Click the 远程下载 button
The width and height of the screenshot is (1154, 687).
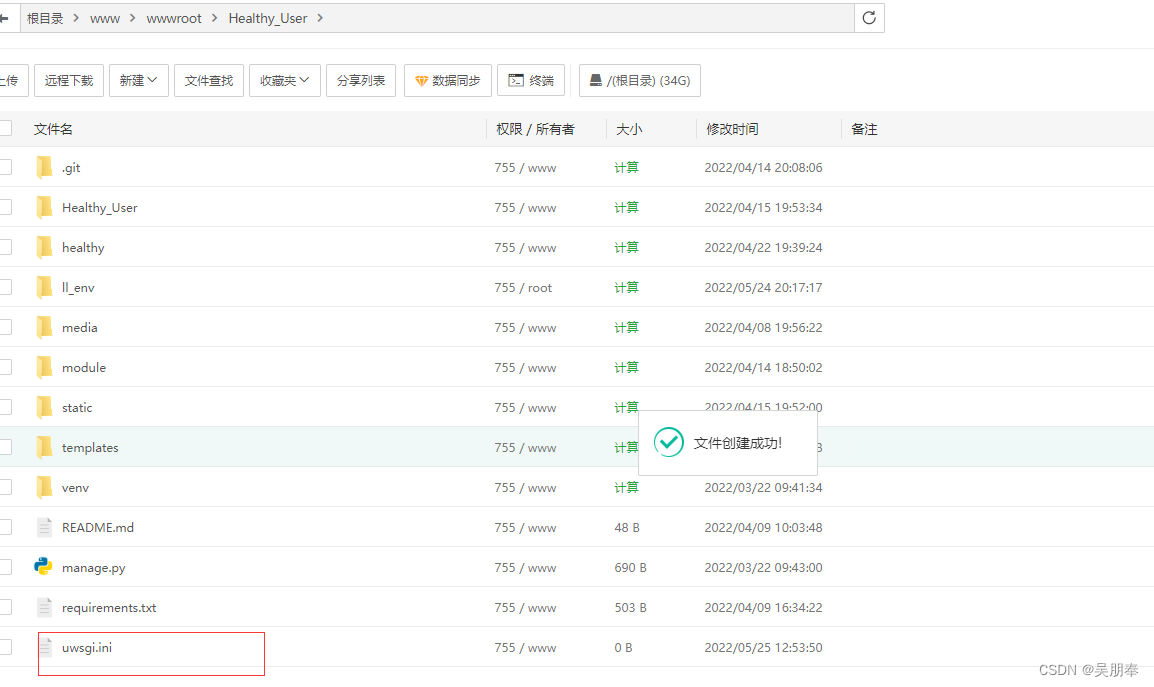pos(68,80)
